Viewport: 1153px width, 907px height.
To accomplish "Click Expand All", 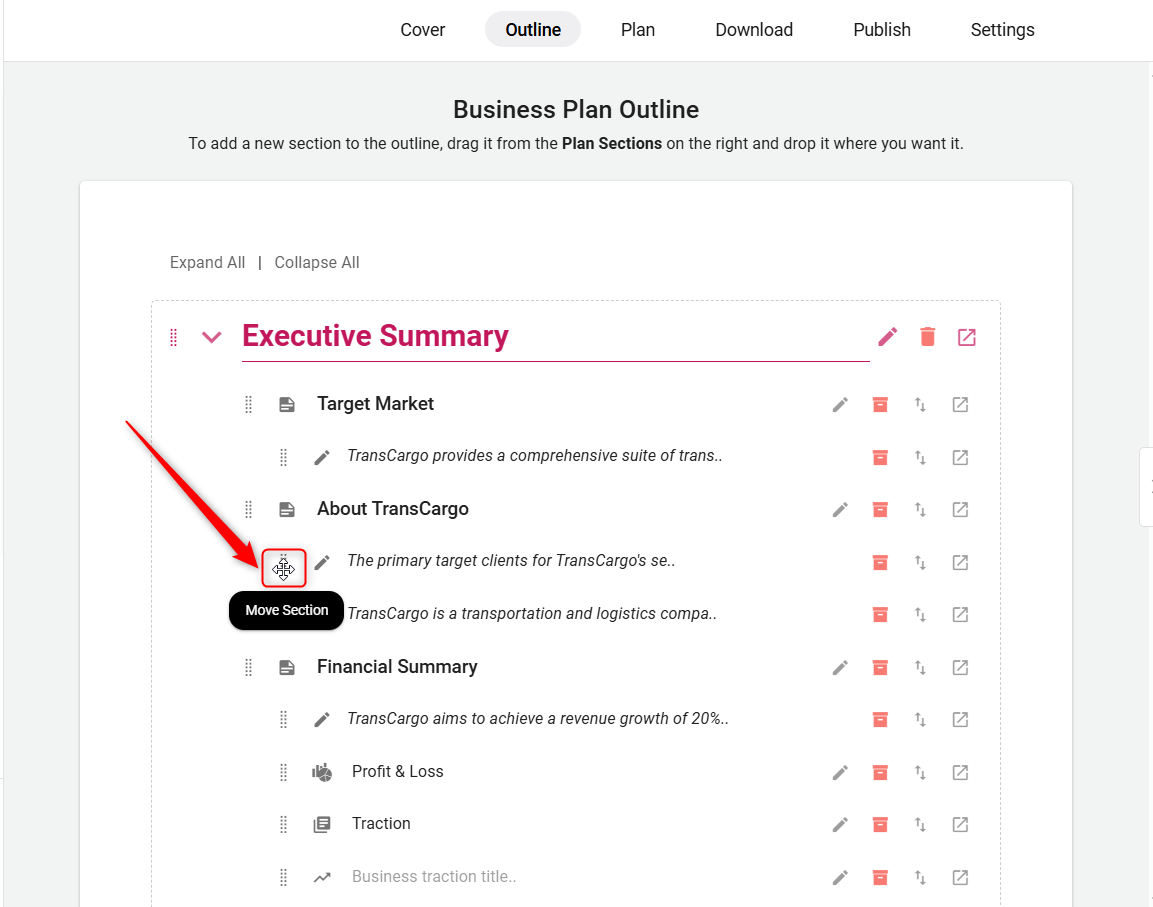I will tap(207, 263).
